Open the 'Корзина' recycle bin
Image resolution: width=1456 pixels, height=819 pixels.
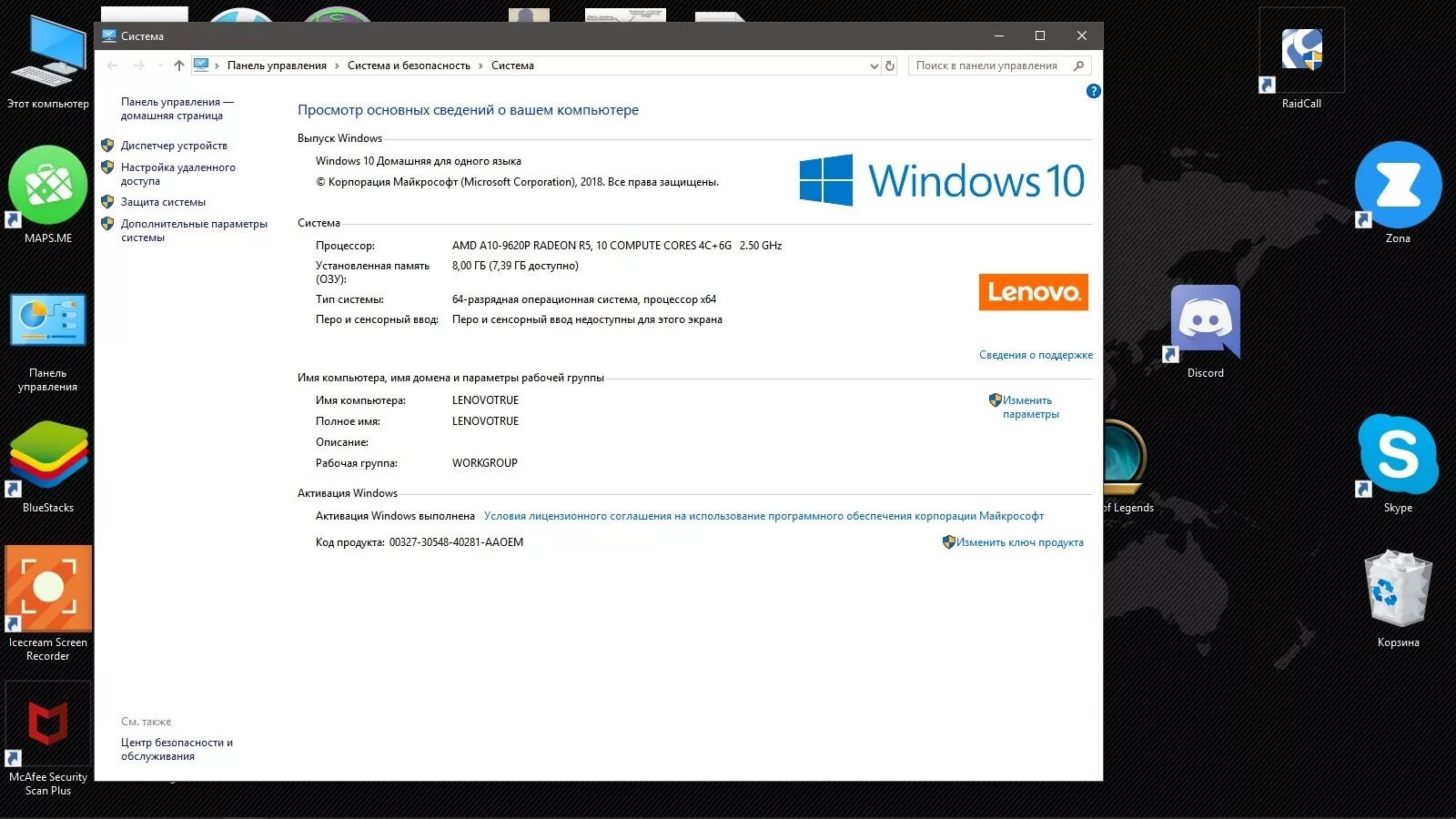click(x=1398, y=598)
